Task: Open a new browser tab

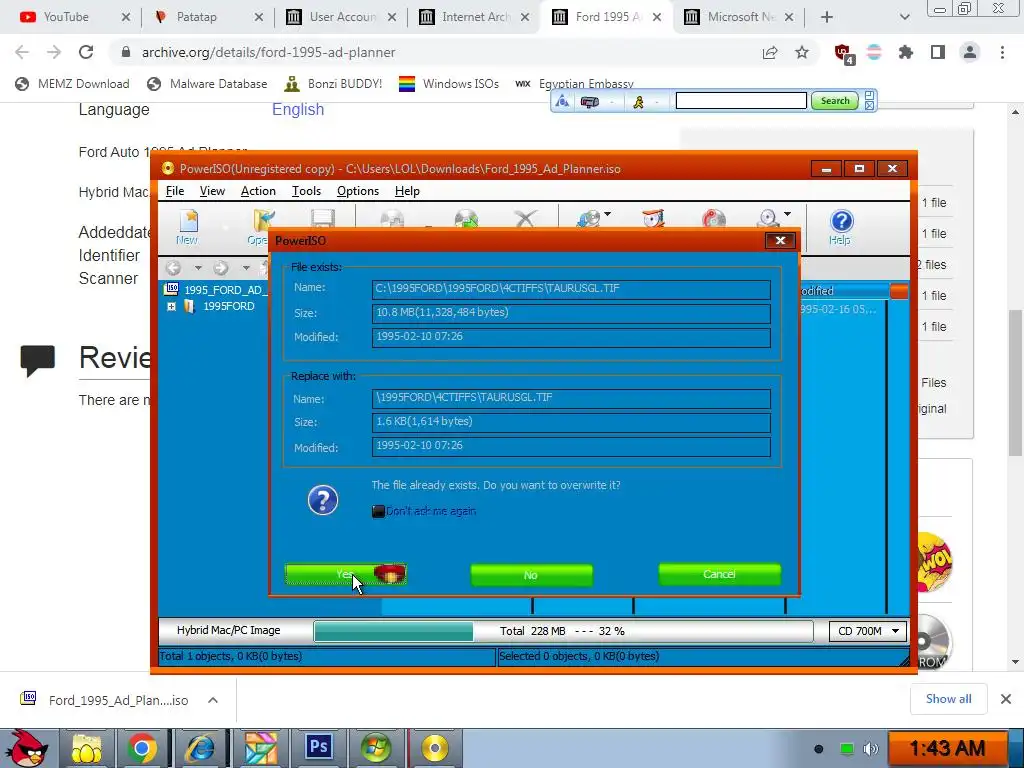Action: point(827,17)
